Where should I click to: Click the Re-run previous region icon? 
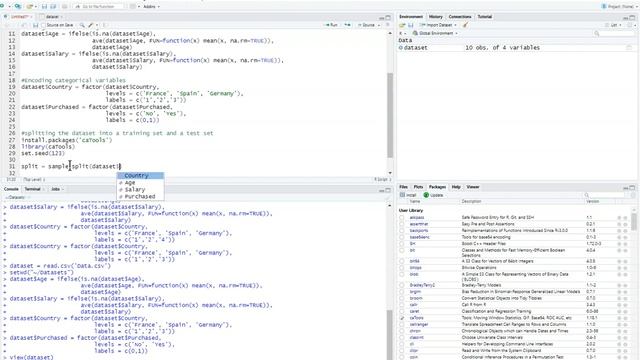pos(347,25)
